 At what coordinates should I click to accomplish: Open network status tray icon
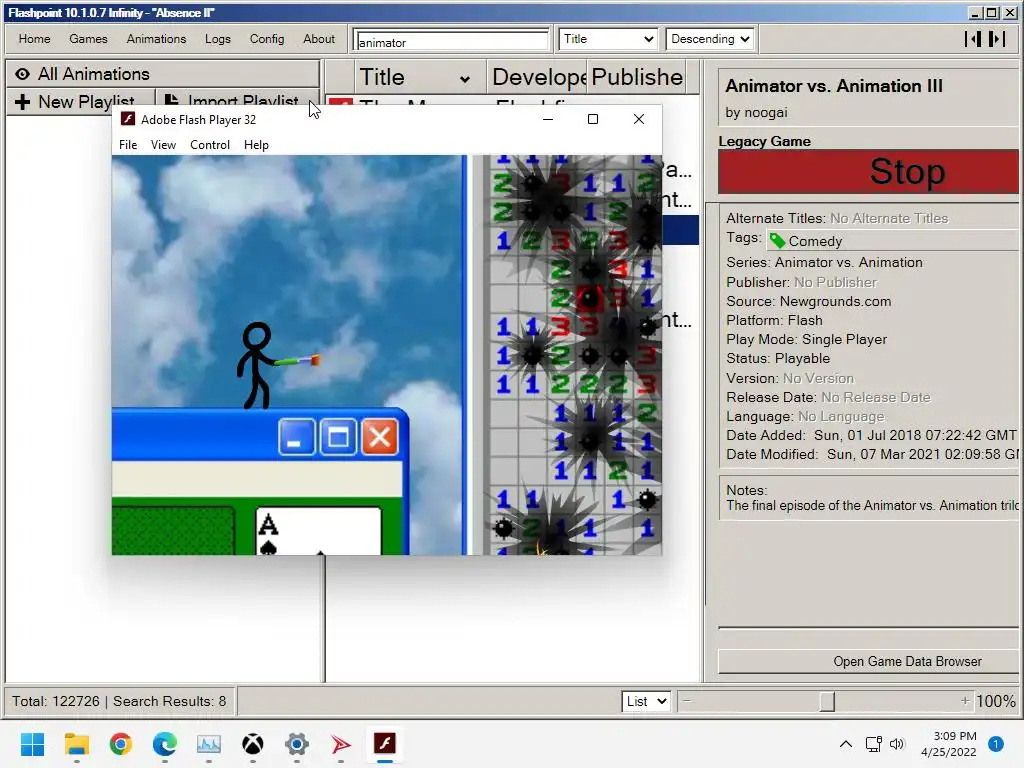873,744
